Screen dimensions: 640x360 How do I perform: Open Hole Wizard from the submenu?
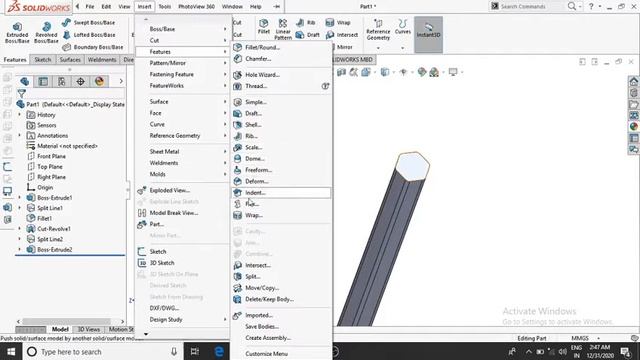(281, 75)
